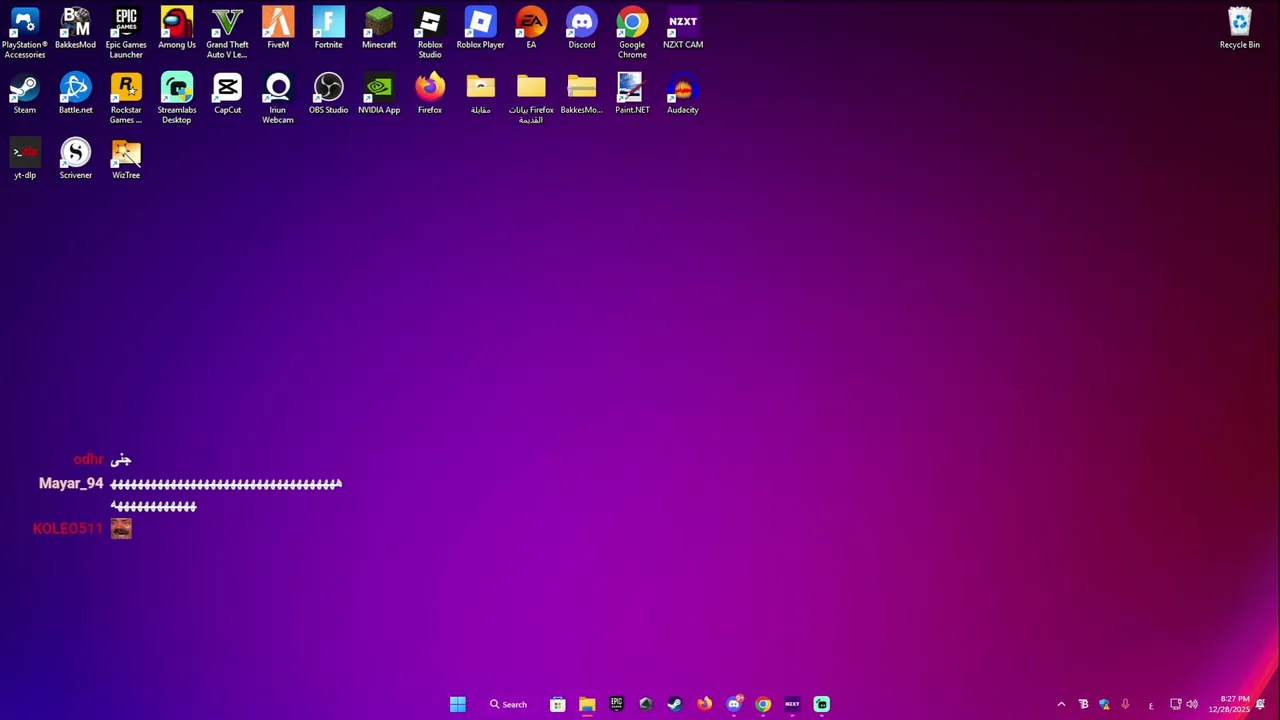Switch to Firefox in the taskbar
The width and height of the screenshot is (1280, 720).
point(704,704)
